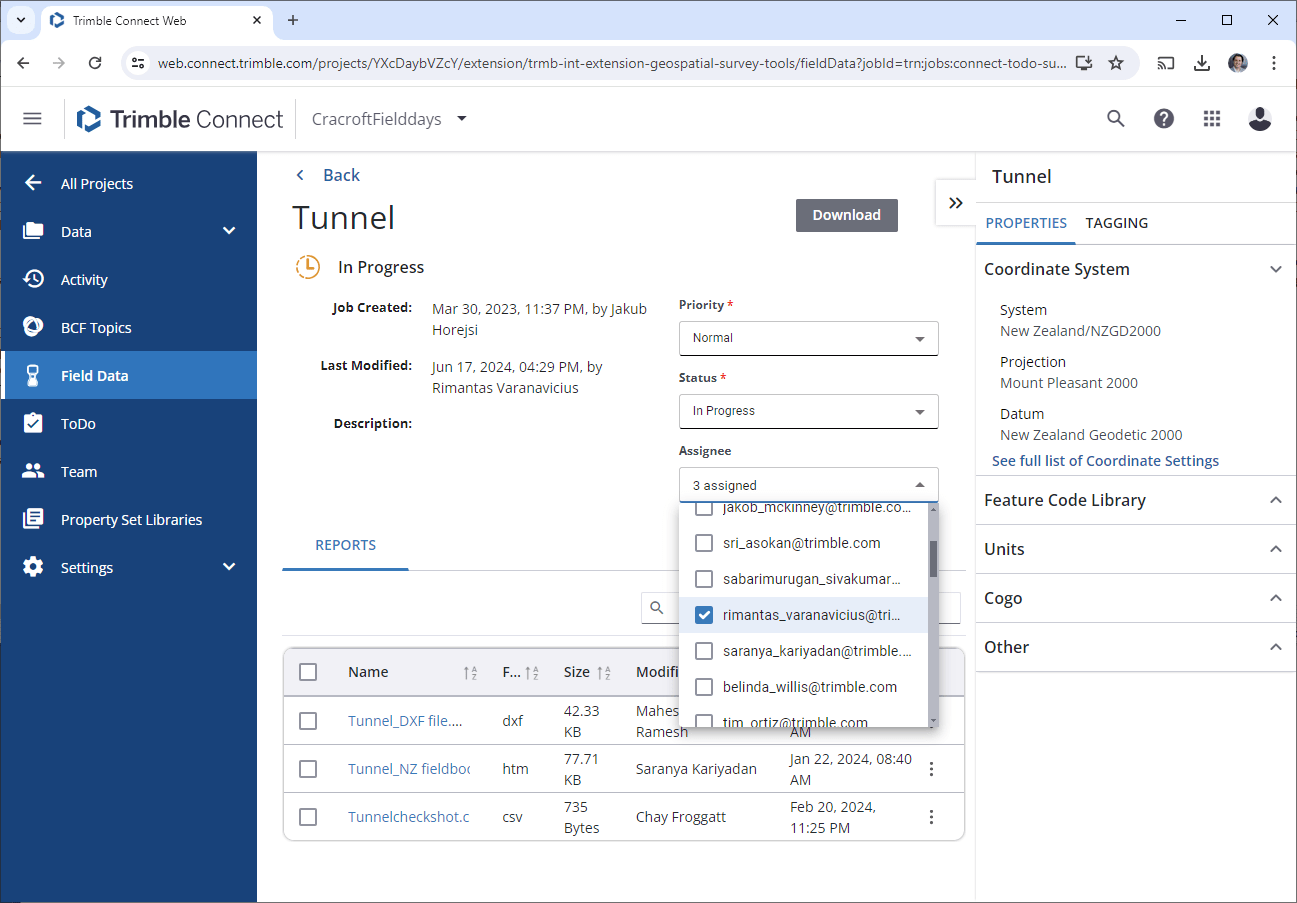Viewport: 1297px width, 903px height.
Task: Switch to the TAGGING tab
Action: (x=1116, y=223)
